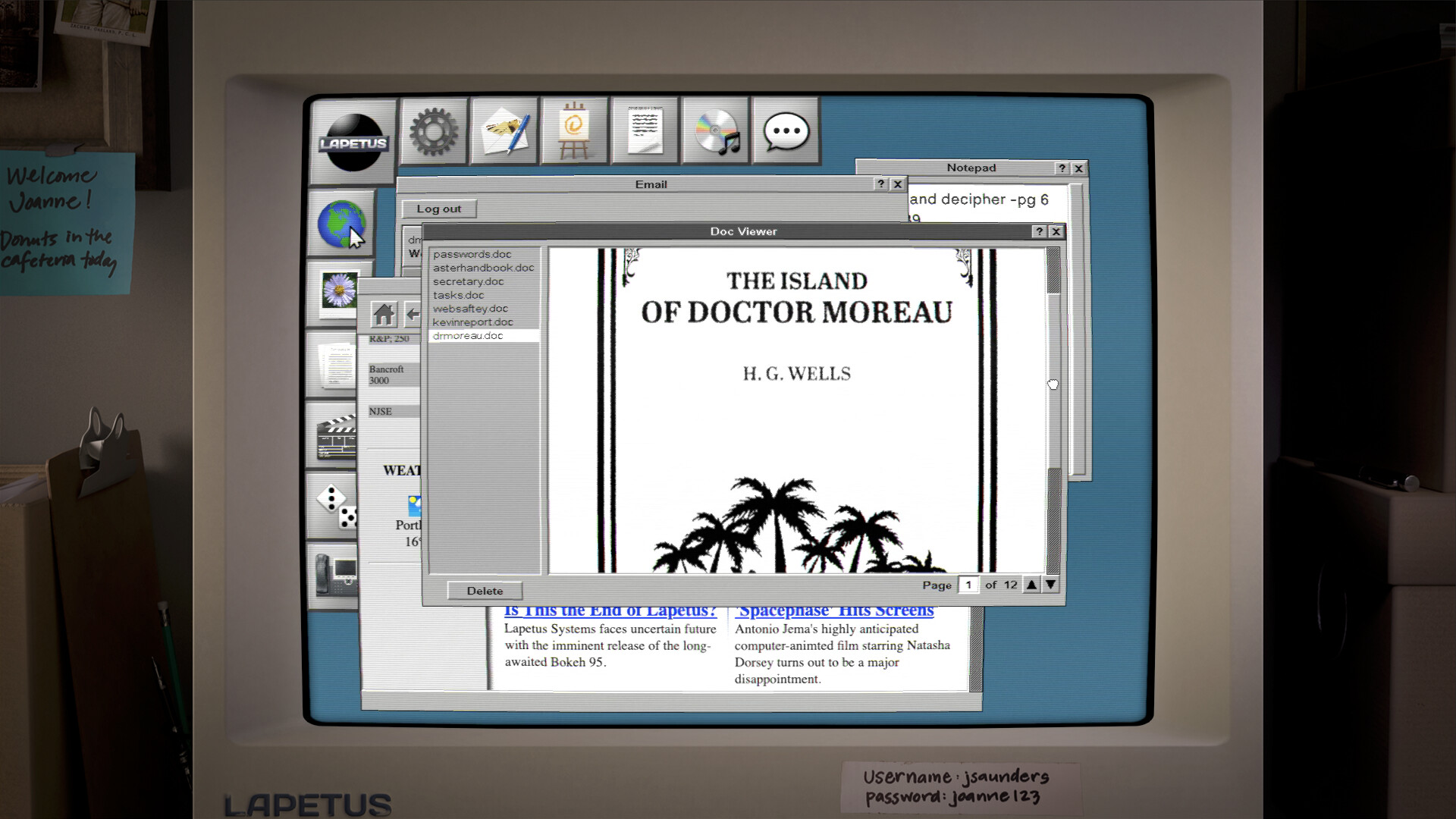Log out of the Email account
The height and width of the screenshot is (819, 1456).
tap(440, 209)
